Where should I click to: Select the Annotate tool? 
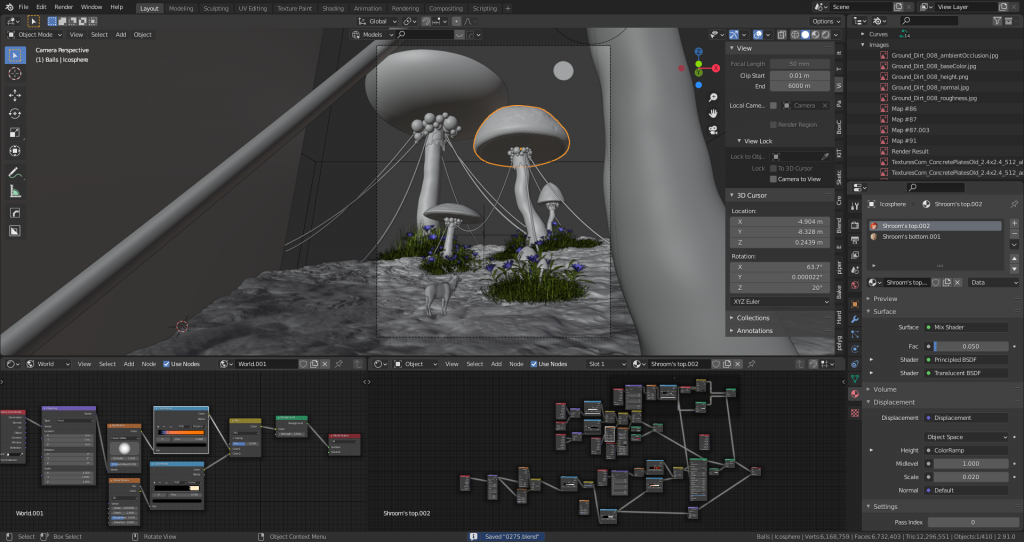tap(14, 173)
